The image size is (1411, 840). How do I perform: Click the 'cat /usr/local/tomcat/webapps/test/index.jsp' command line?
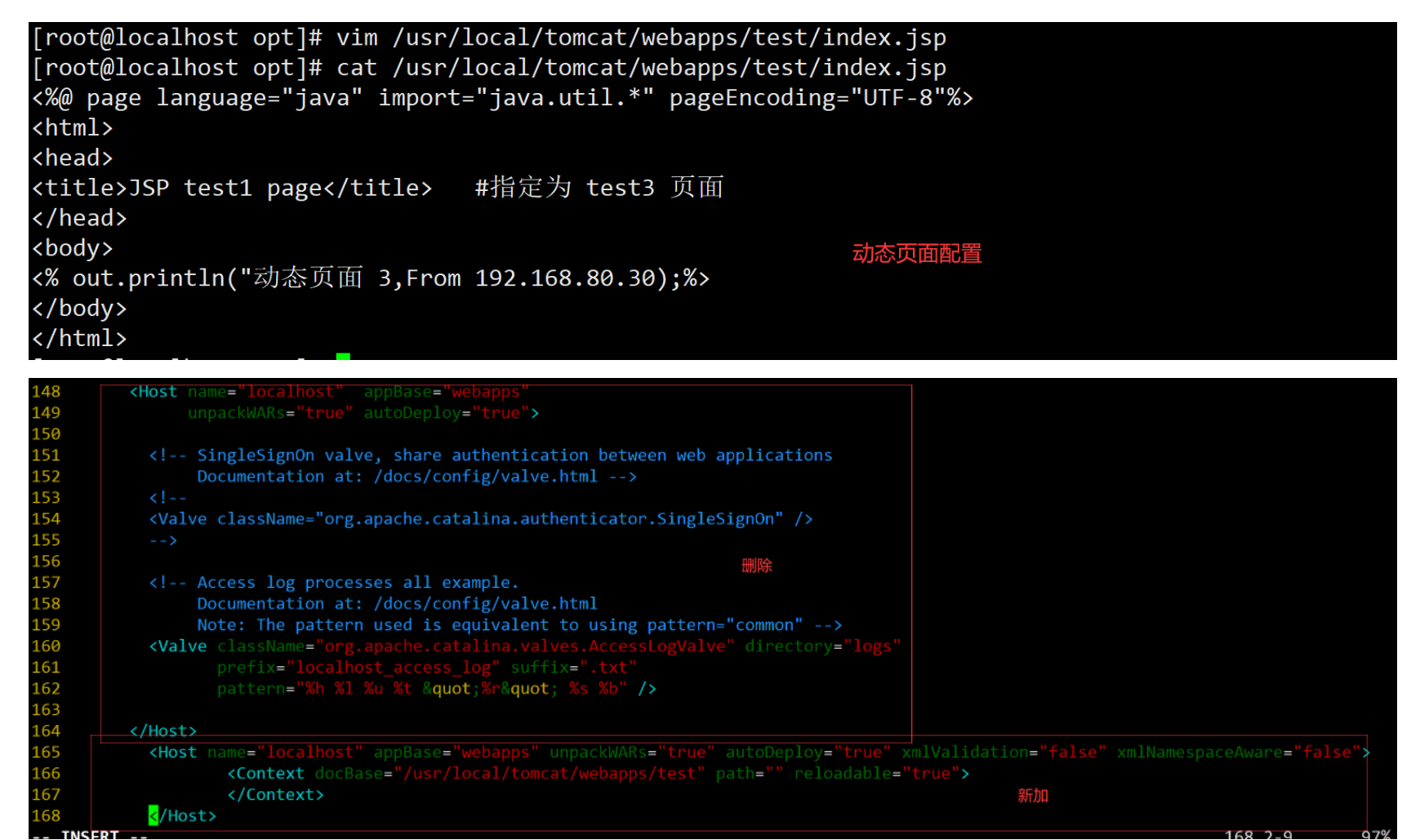pos(488,68)
